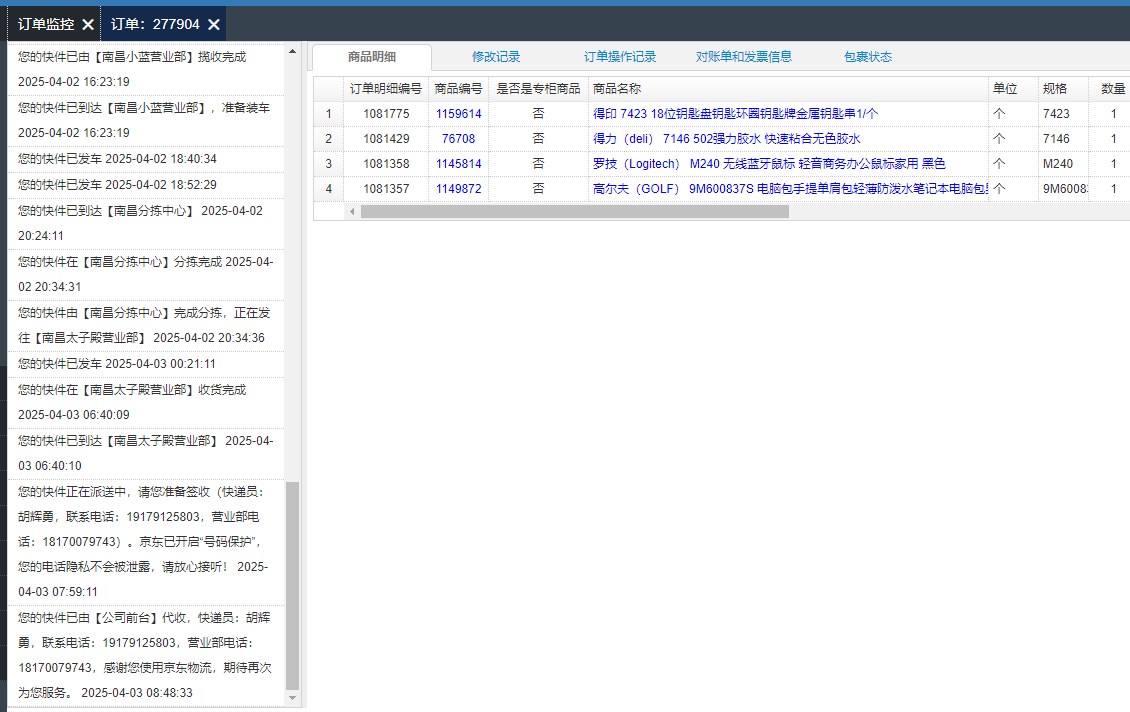Click the tracking panel scroll-up arrow
1130x712 pixels.
click(292, 51)
